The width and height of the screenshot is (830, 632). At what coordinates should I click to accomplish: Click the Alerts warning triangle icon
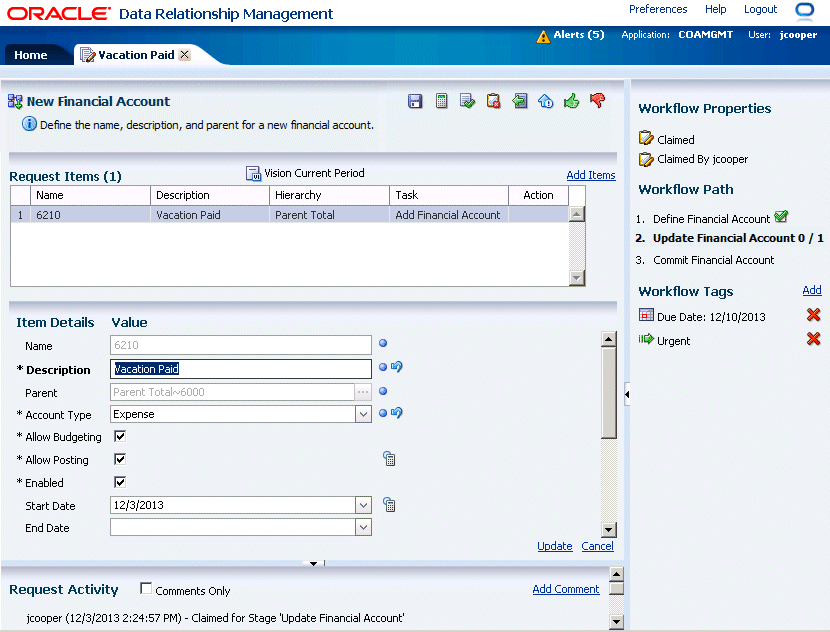(x=543, y=37)
